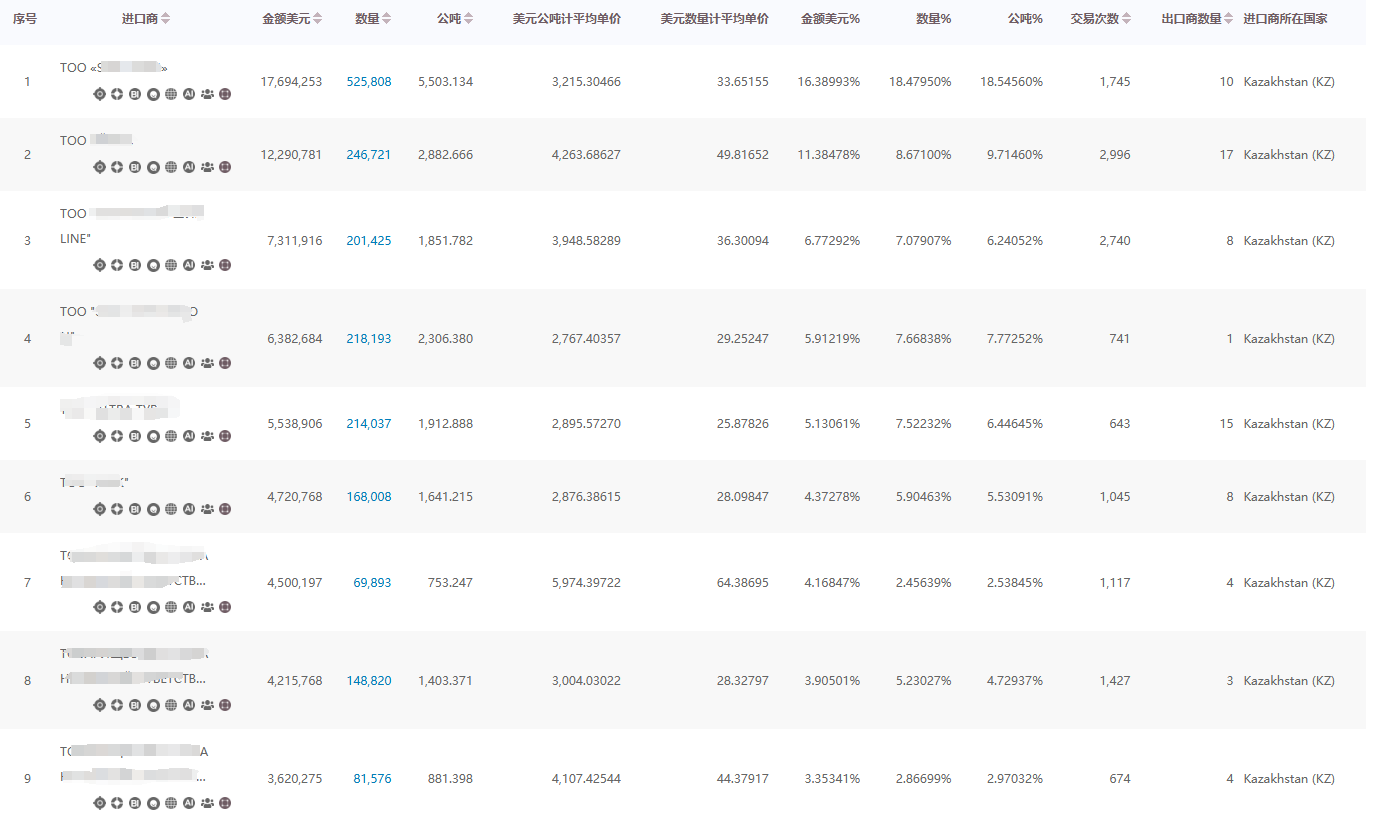
Task: Click the crosshair target icon in row 5
Action: [99, 436]
